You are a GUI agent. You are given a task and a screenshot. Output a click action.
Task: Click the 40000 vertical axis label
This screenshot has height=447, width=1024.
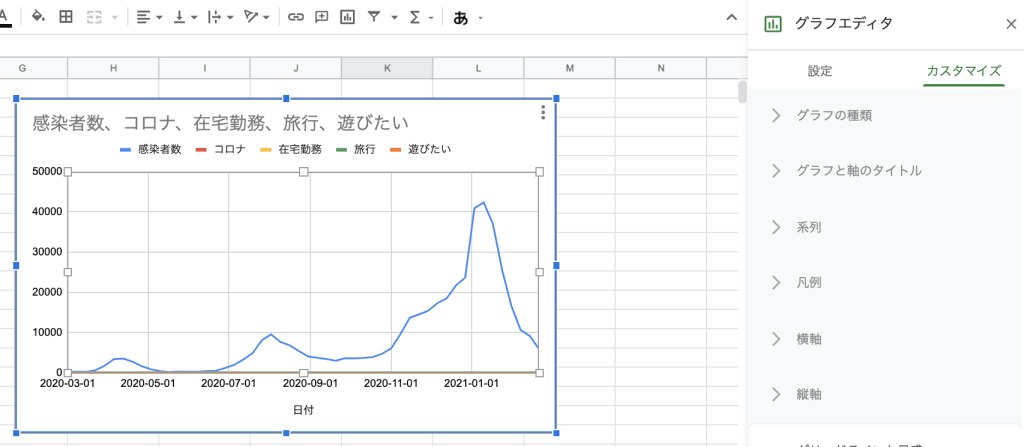pyautogui.click(x=47, y=211)
